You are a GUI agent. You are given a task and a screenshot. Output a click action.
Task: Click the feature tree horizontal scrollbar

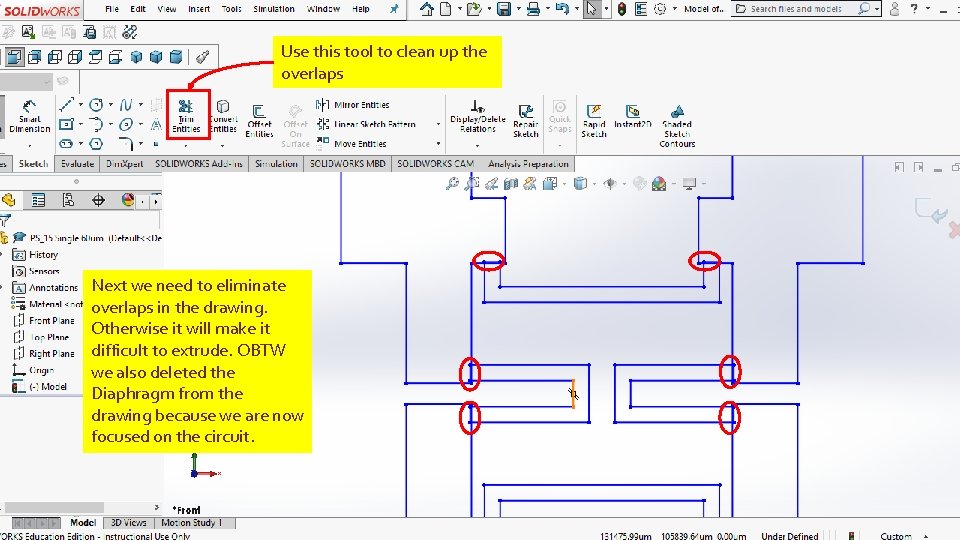(x=54, y=508)
